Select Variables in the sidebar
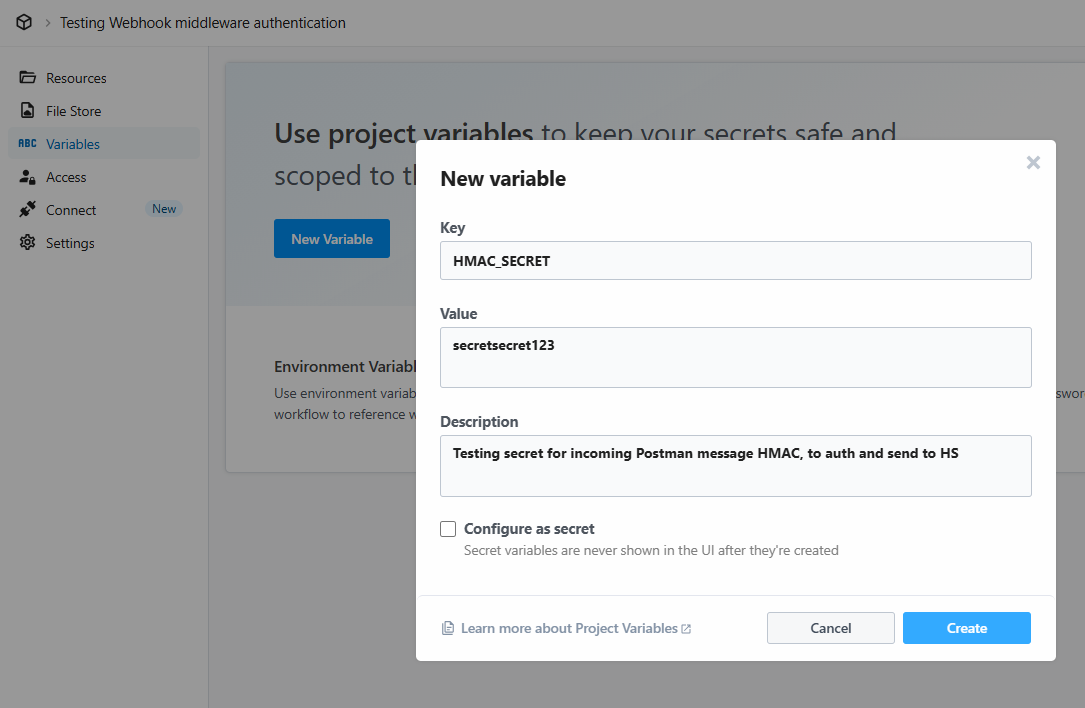Image resolution: width=1085 pixels, height=708 pixels. point(73,143)
